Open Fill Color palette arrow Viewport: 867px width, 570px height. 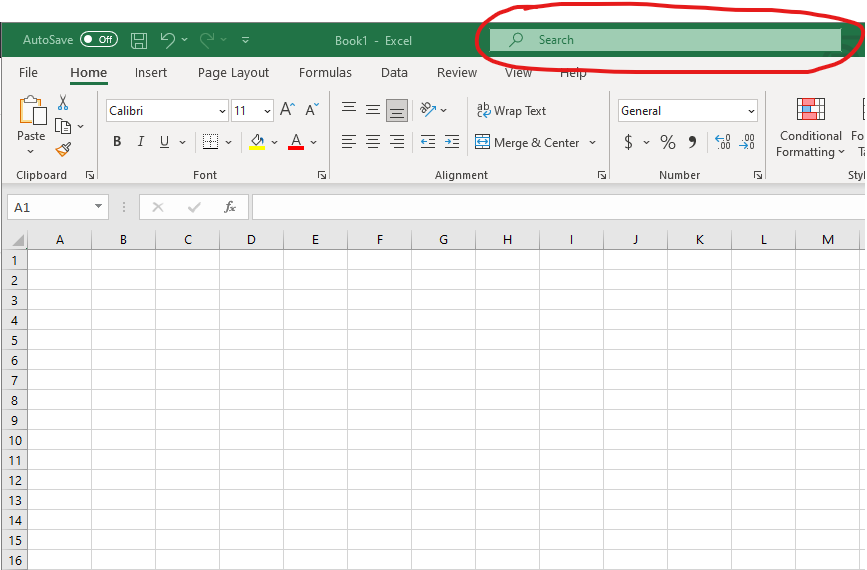pos(274,142)
